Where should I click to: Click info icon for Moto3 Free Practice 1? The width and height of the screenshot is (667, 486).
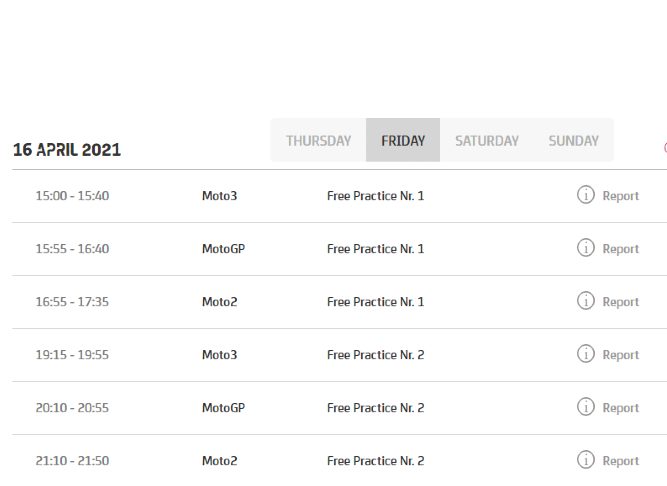pyautogui.click(x=586, y=195)
